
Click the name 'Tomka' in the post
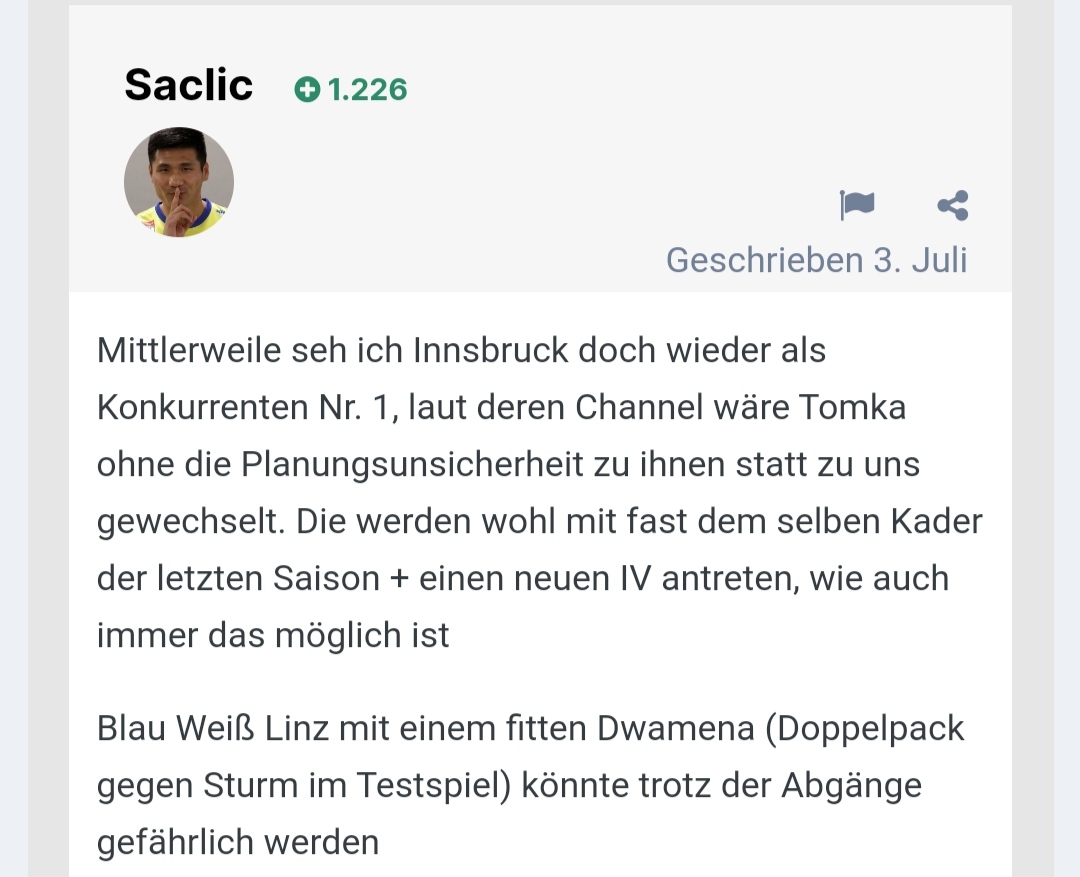coord(852,407)
